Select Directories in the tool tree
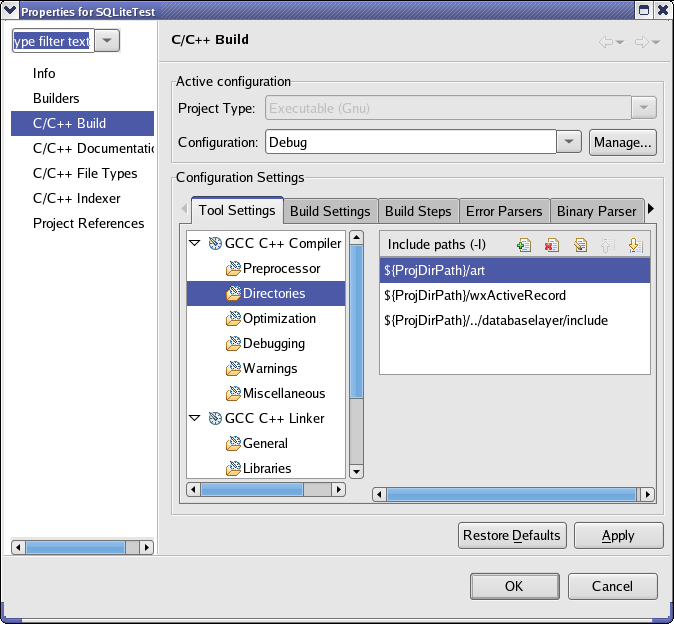 tap(266, 294)
